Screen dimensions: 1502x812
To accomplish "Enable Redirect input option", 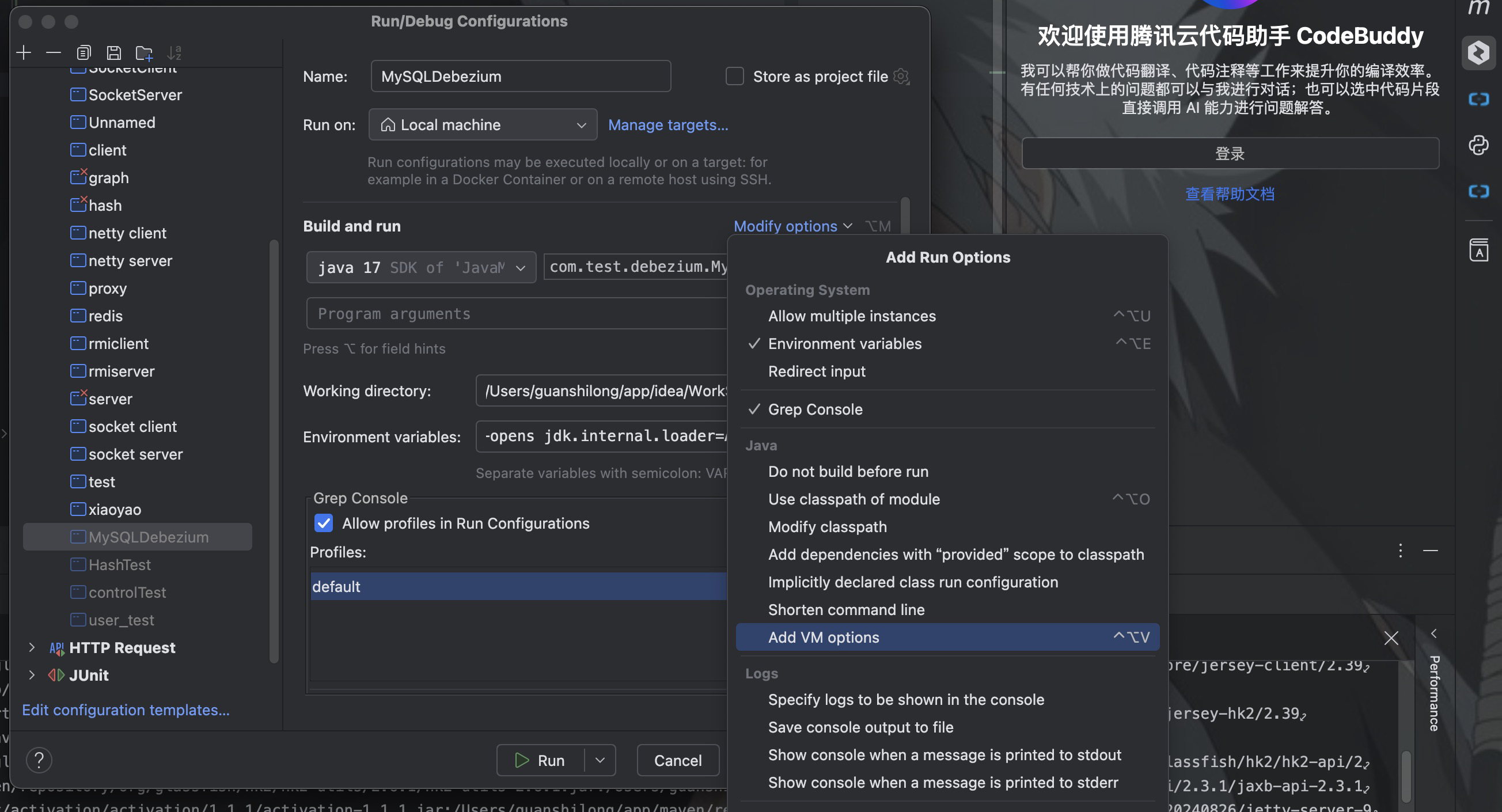I will click(947, 371).
